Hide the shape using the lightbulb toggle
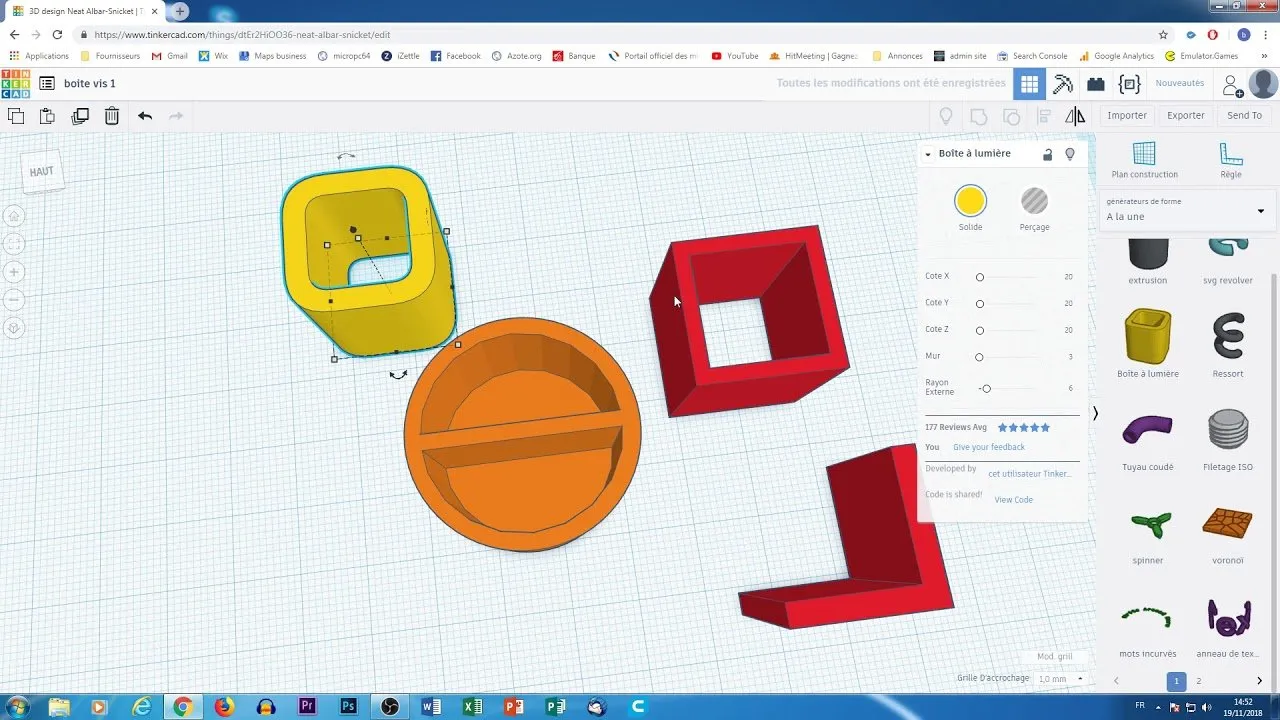 point(1070,154)
